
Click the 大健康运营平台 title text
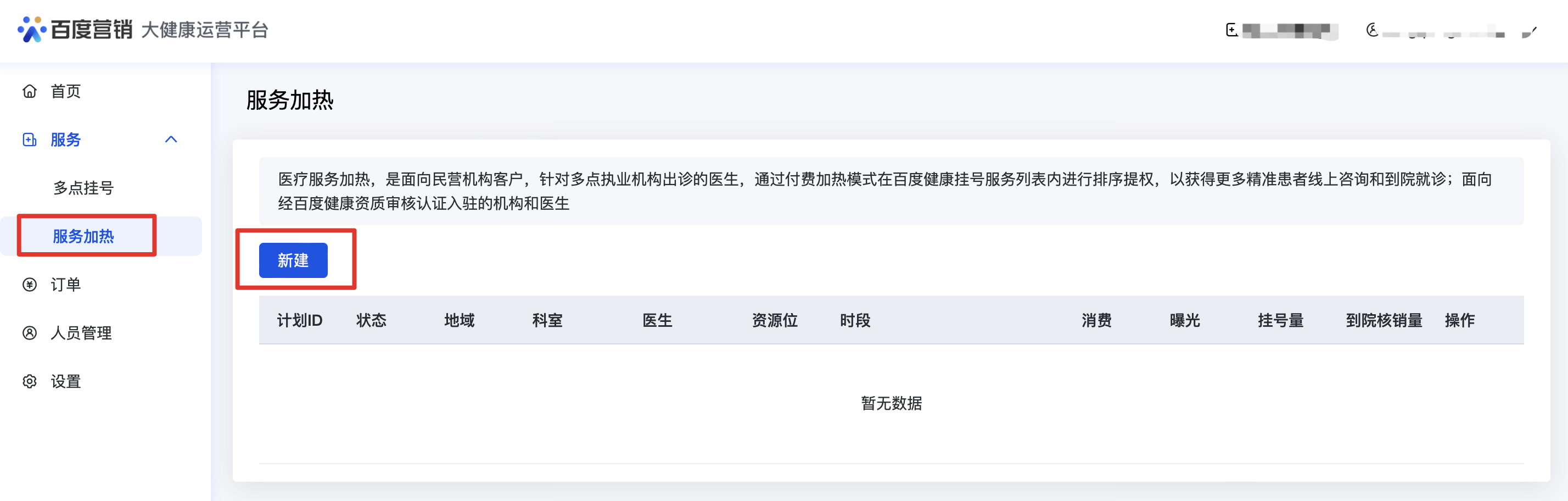tap(205, 30)
